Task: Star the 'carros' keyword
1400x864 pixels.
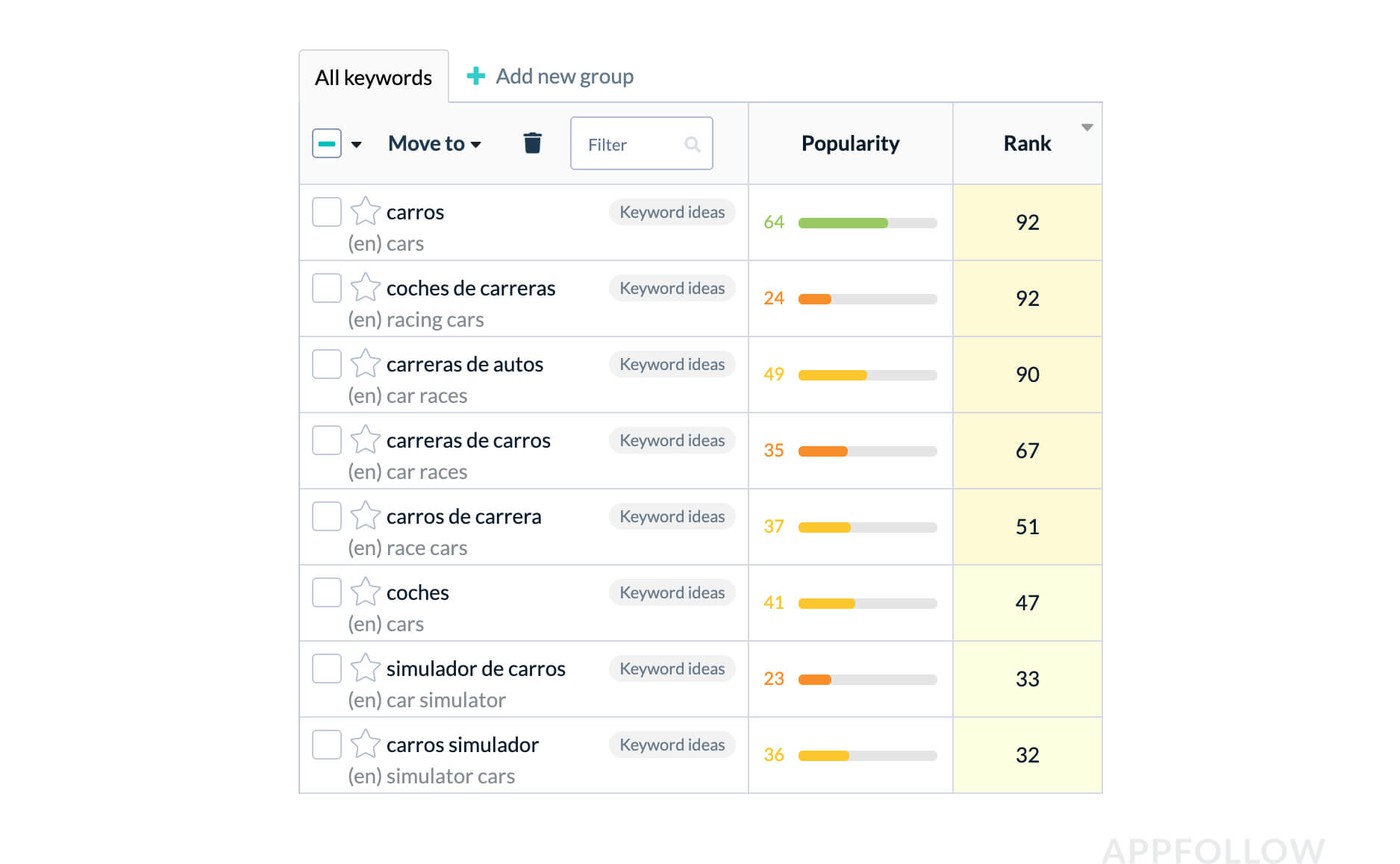Action: tap(366, 211)
